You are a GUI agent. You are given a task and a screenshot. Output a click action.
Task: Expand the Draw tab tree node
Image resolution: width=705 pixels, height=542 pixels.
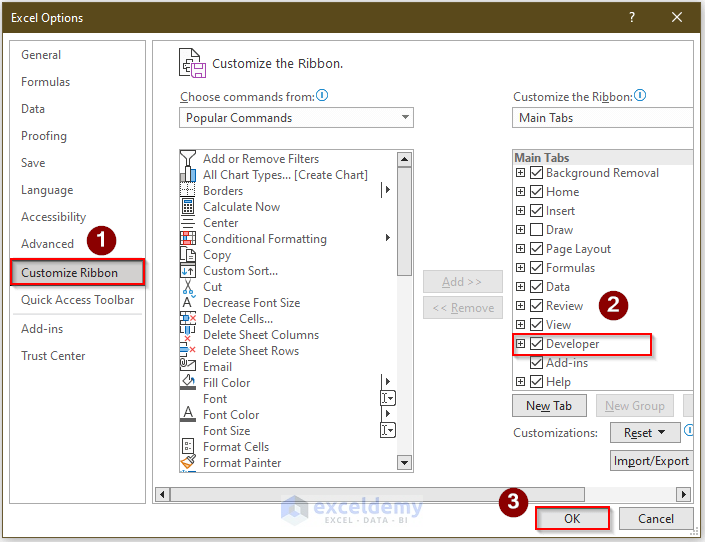click(x=520, y=229)
